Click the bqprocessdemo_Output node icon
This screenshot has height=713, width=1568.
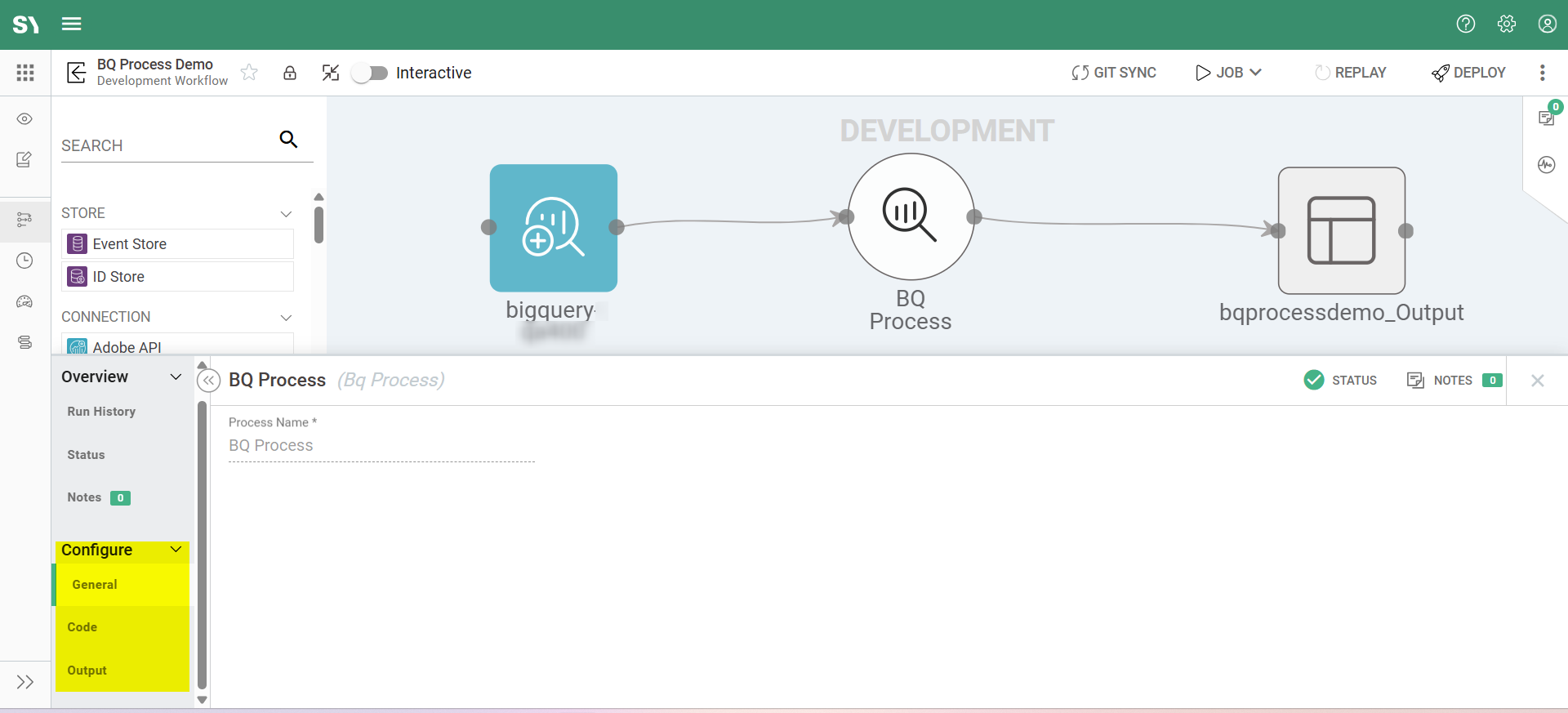[1341, 230]
